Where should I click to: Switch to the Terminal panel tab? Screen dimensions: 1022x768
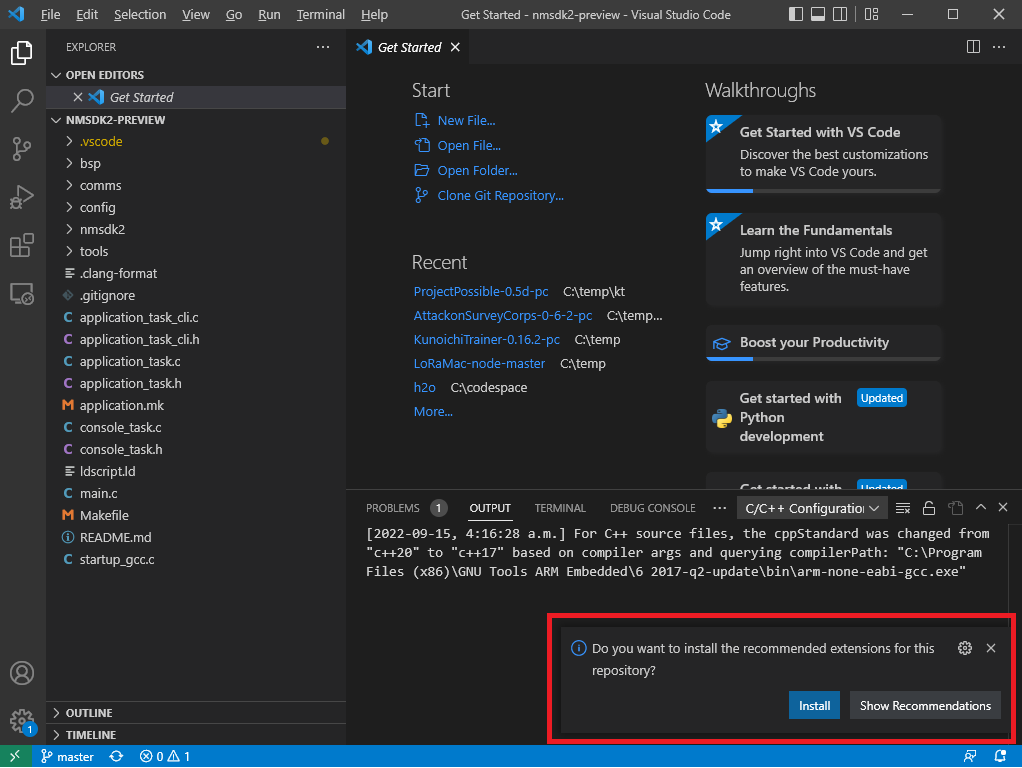[x=560, y=508]
